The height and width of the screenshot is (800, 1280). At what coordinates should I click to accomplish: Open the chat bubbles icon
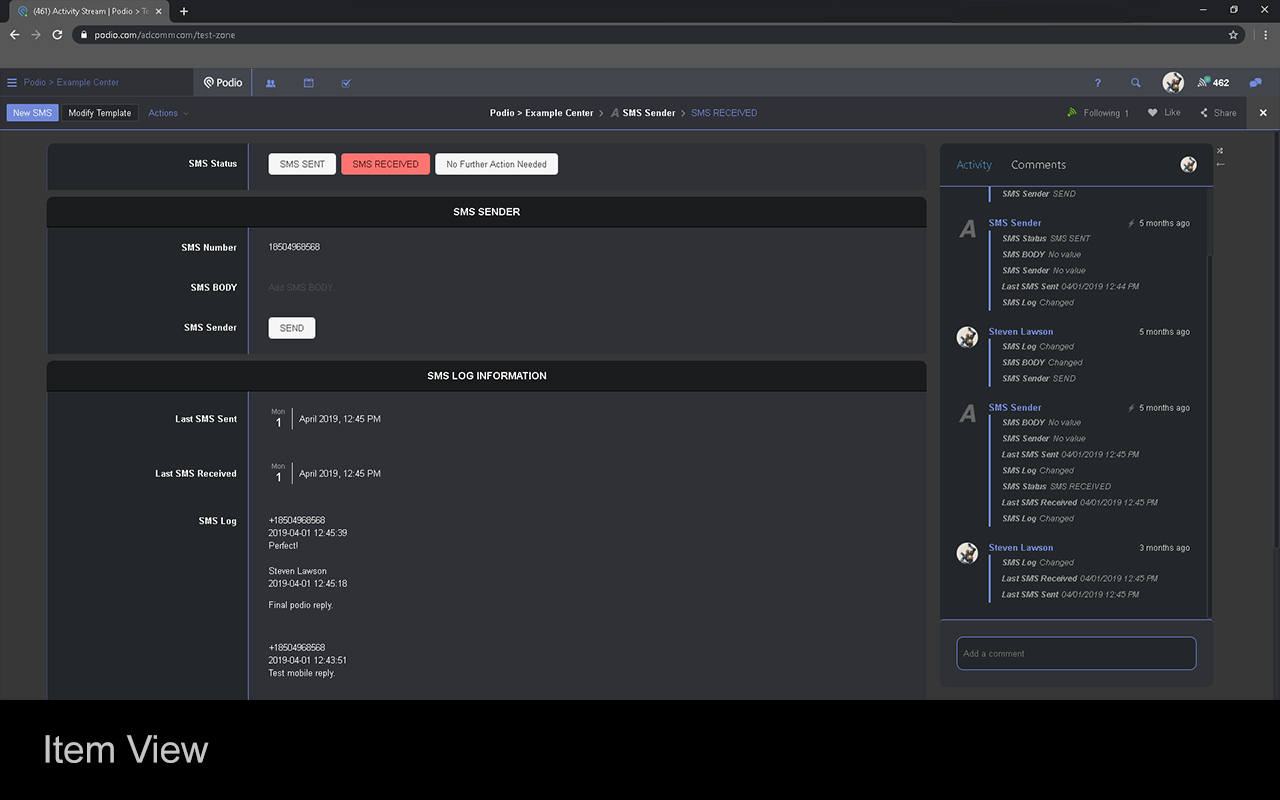pyautogui.click(x=1256, y=83)
